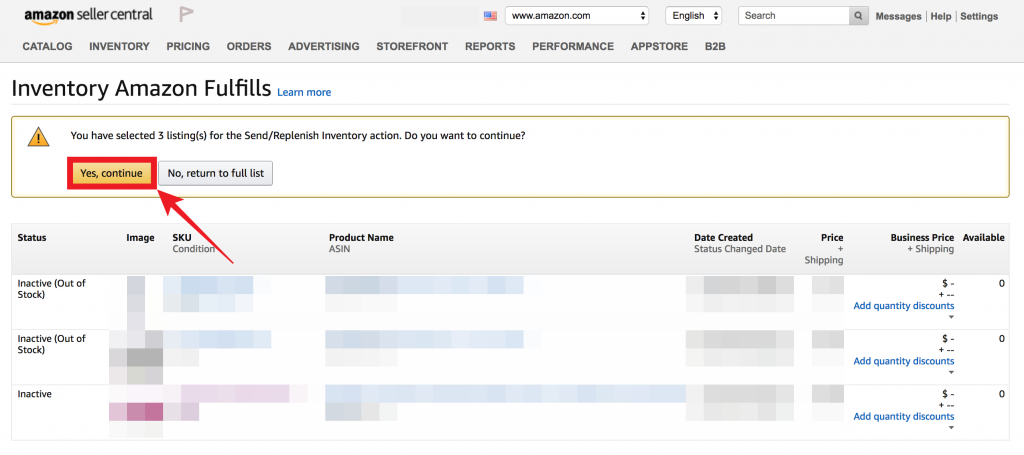1024x455 pixels.
Task: Click the flag icon next to logo
Action: pyautogui.click(x=186, y=14)
